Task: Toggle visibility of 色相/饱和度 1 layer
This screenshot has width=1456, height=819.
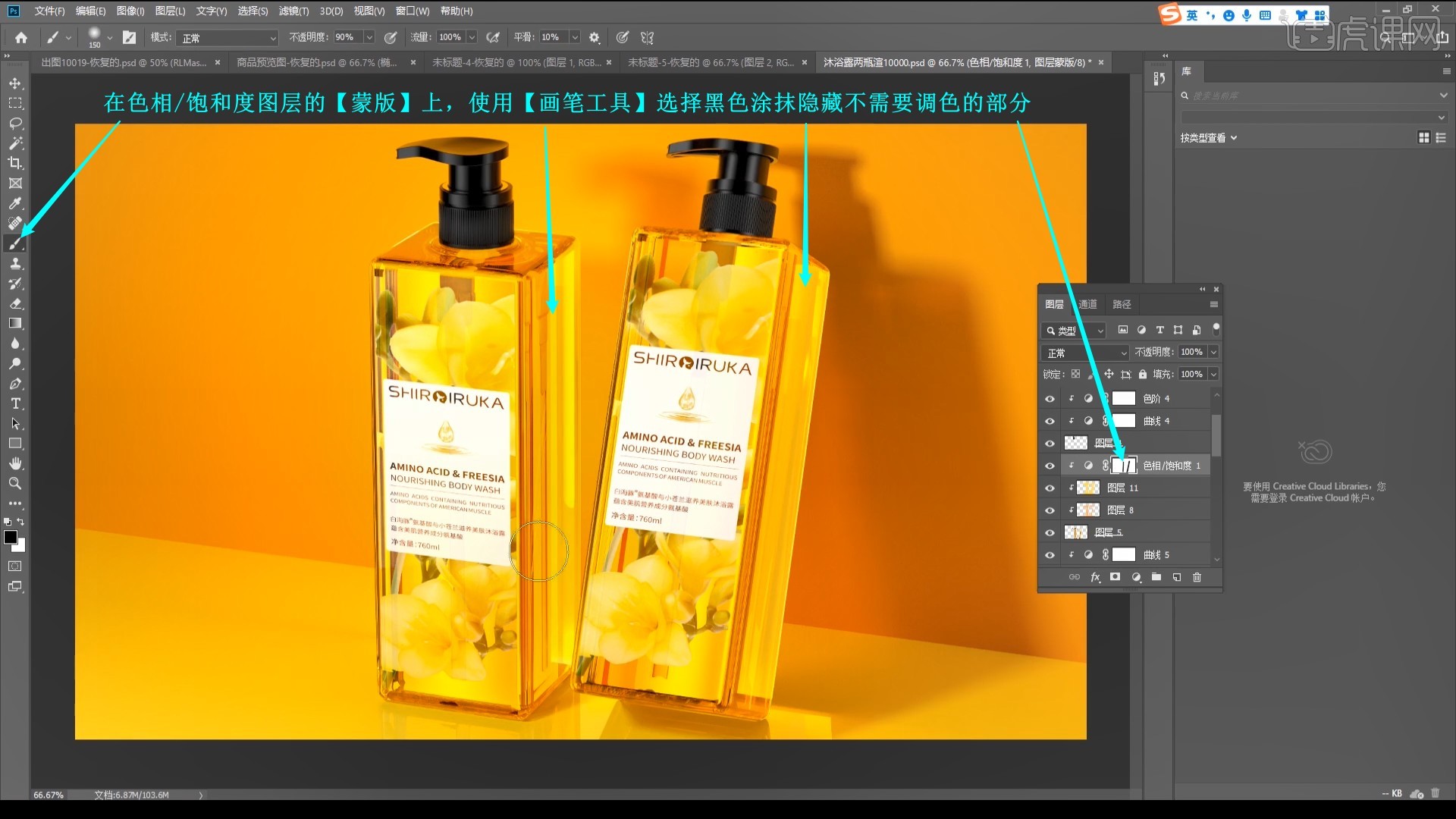Action: point(1049,465)
